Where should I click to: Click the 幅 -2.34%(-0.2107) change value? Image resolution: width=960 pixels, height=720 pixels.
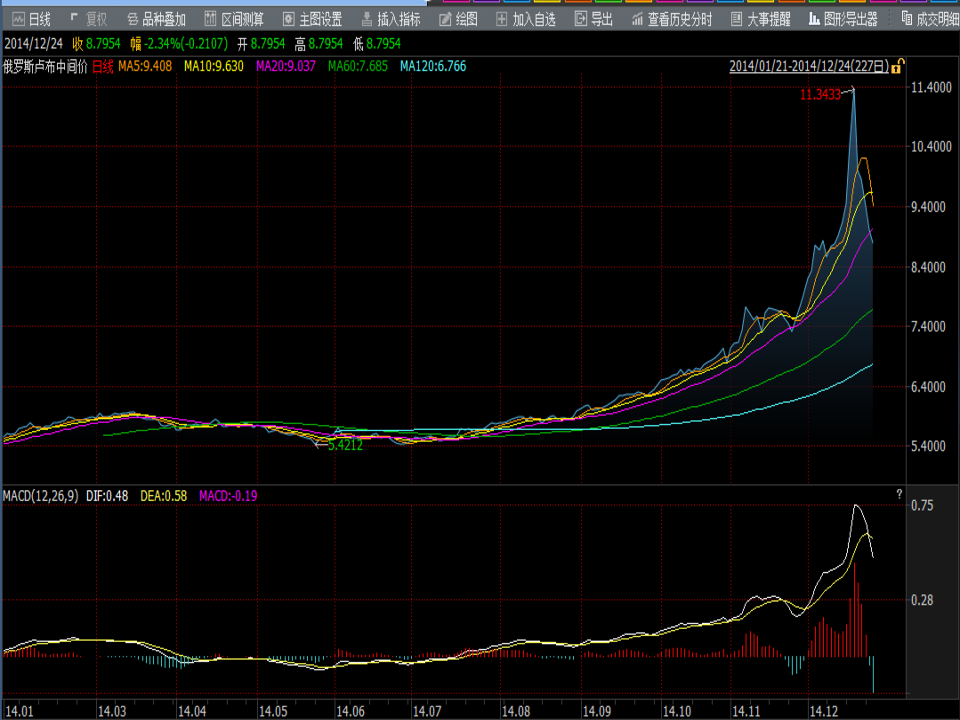point(179,44)
